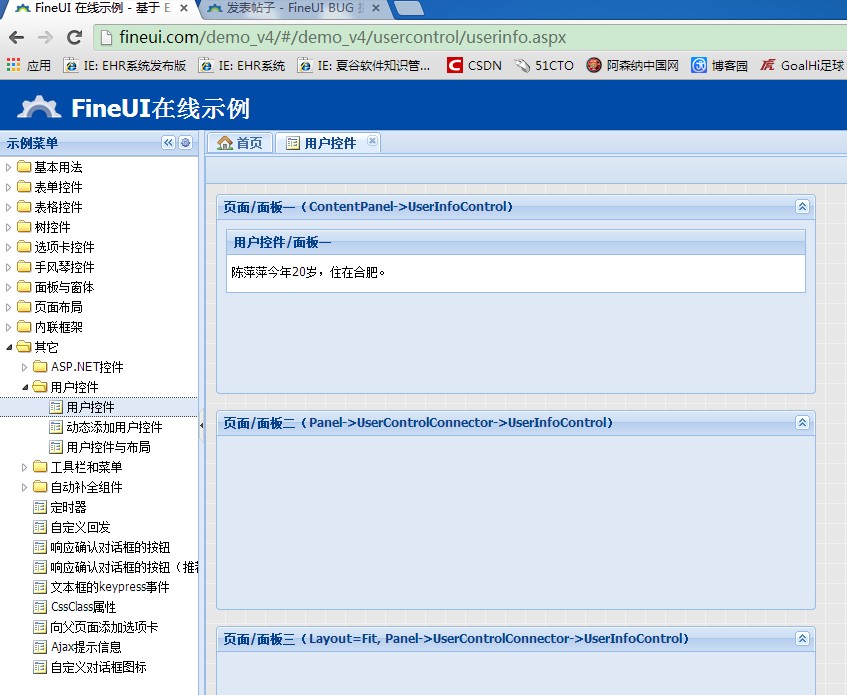This screenshot has width=847, height=695.
Task: Select the 用户控件 content tab
Action: (330, 143)
